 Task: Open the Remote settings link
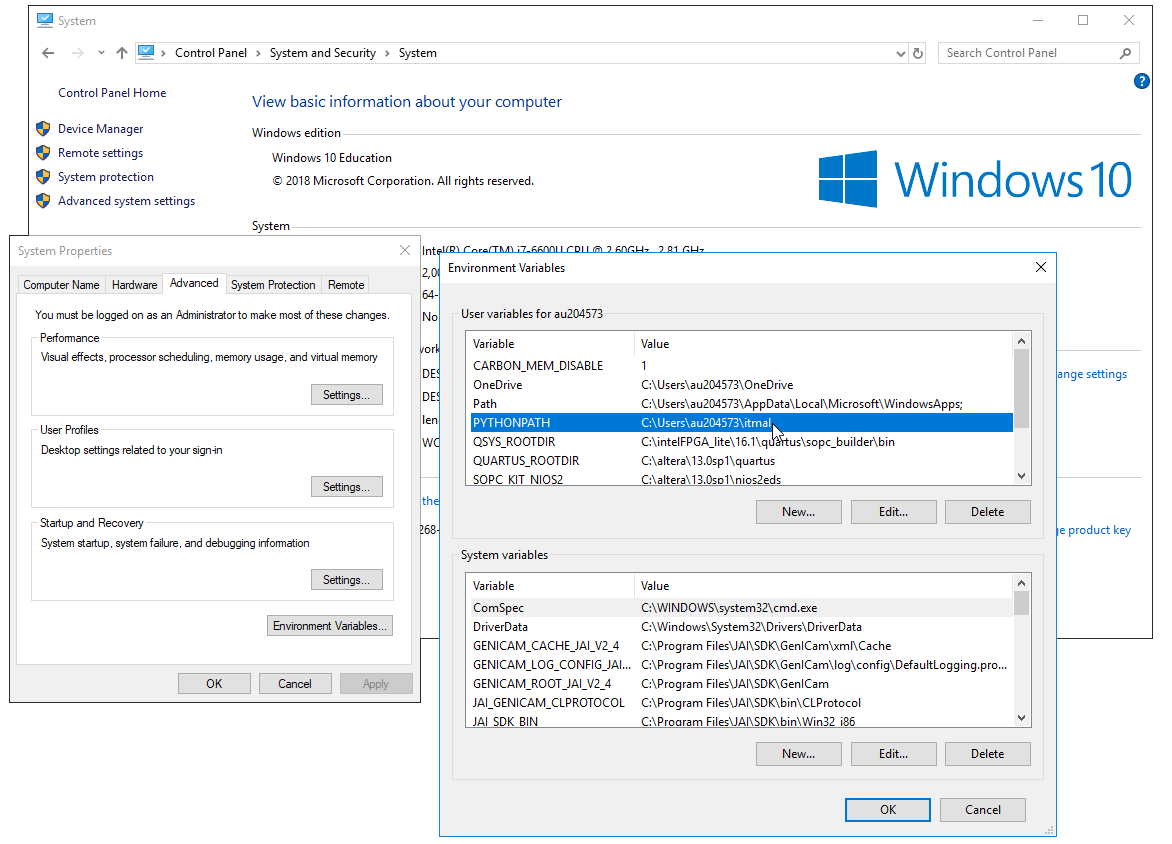click(x=100, y=153)
